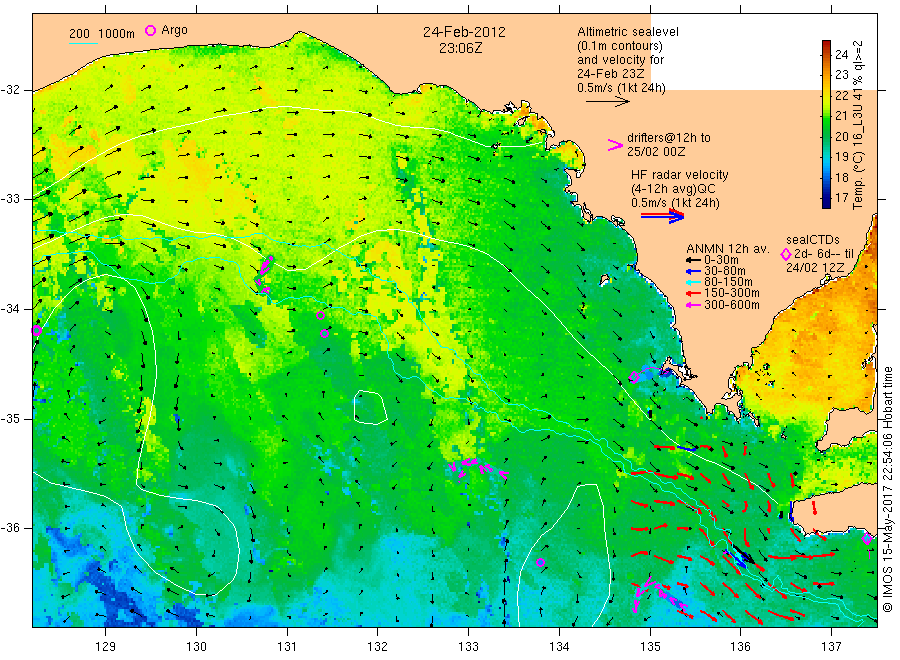Click the sealCTD diamond at the eastern edge near -36
The height and width of the screenshot is (660, 900).
pos(867,538)
